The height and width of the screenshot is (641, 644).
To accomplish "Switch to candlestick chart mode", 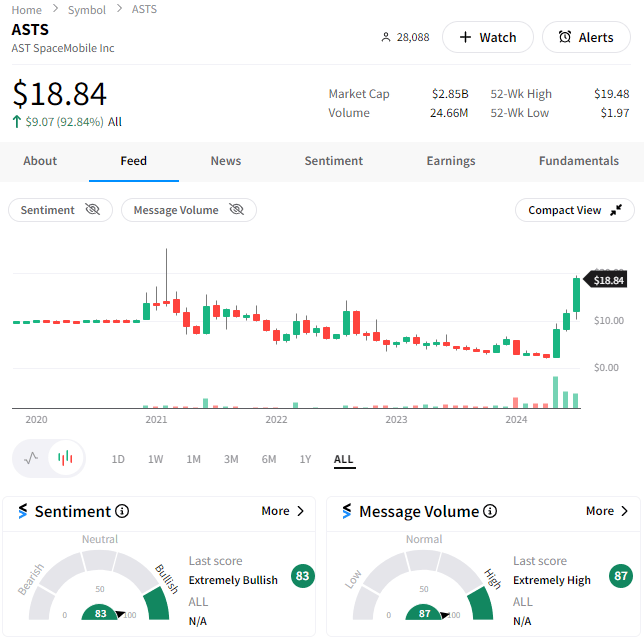I will (x=65, y=458).
